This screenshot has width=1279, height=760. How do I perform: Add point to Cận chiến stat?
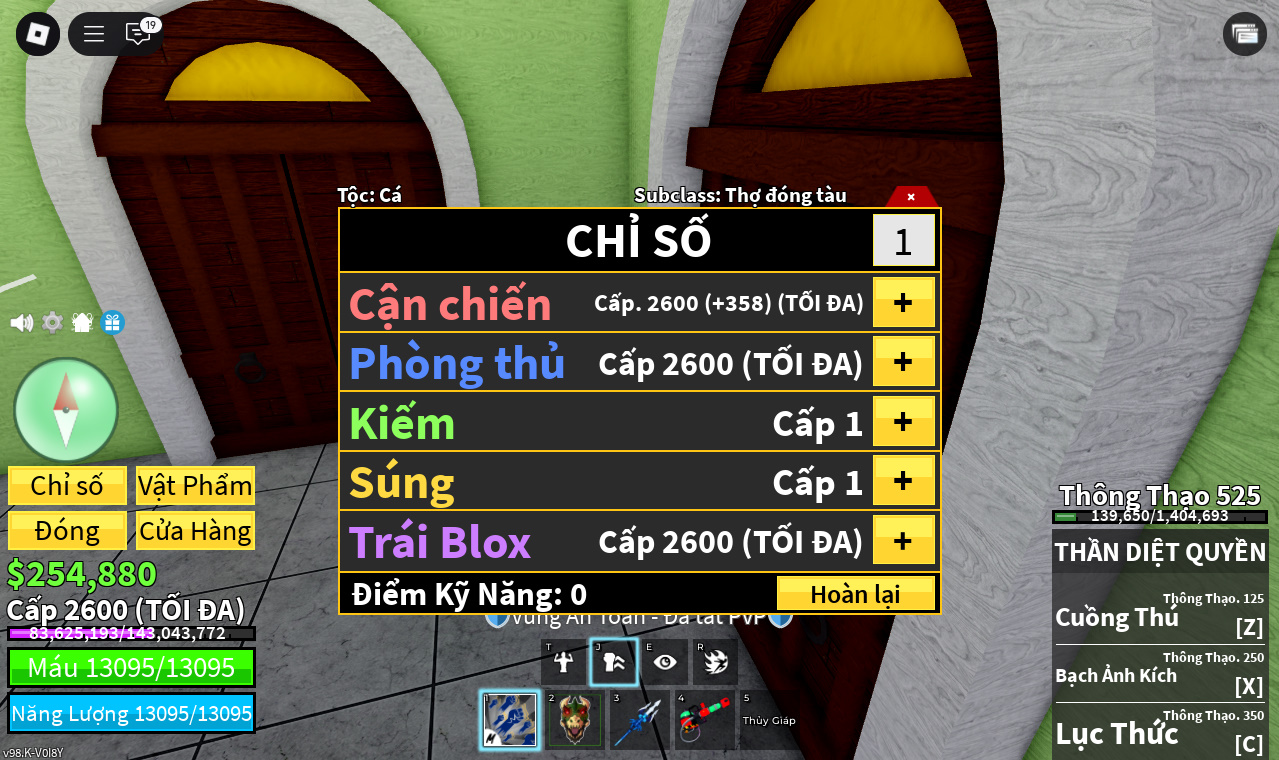click(904, 302)
